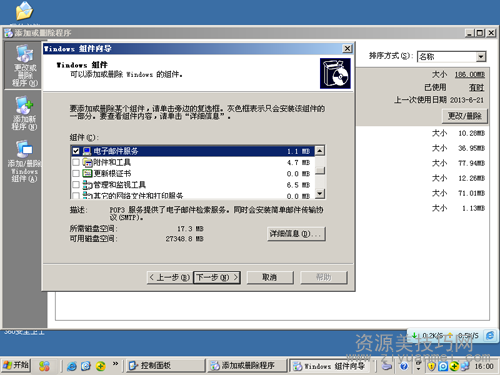Screen dimensions: 500x375
Task: Select the 电子邮件服务 row icon
Action: [87, 151]
